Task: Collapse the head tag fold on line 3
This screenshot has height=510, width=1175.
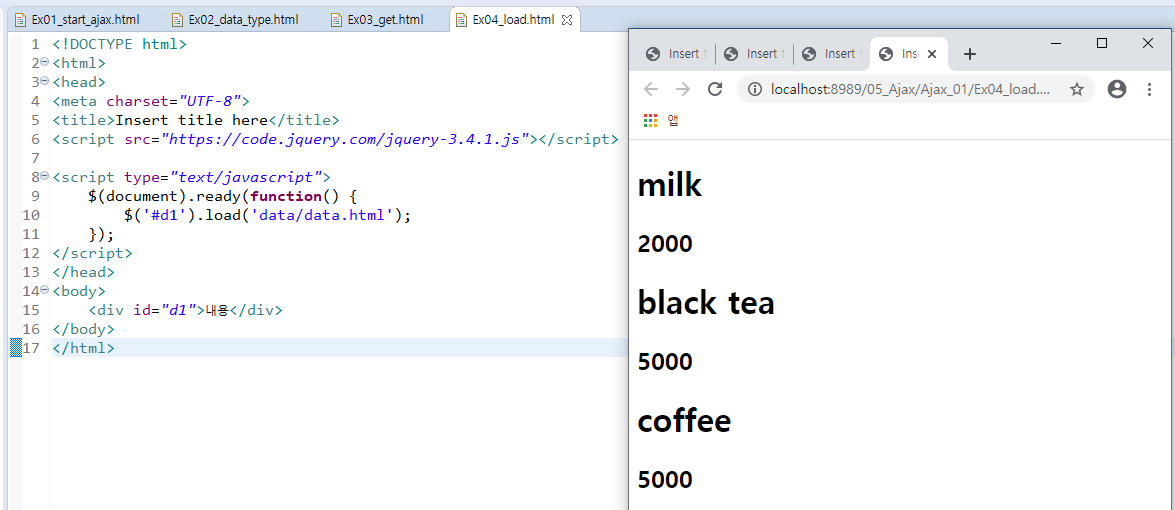Action: click(44, 81)
